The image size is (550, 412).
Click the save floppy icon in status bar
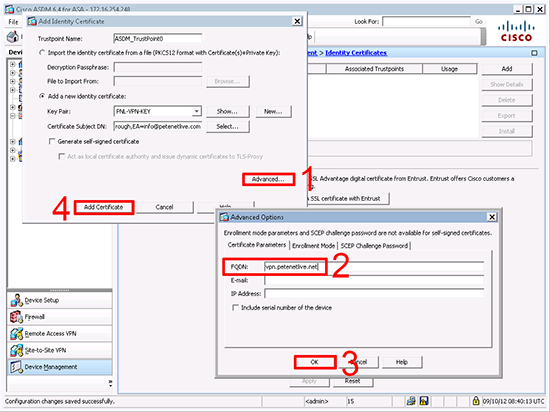coord(424,401)
